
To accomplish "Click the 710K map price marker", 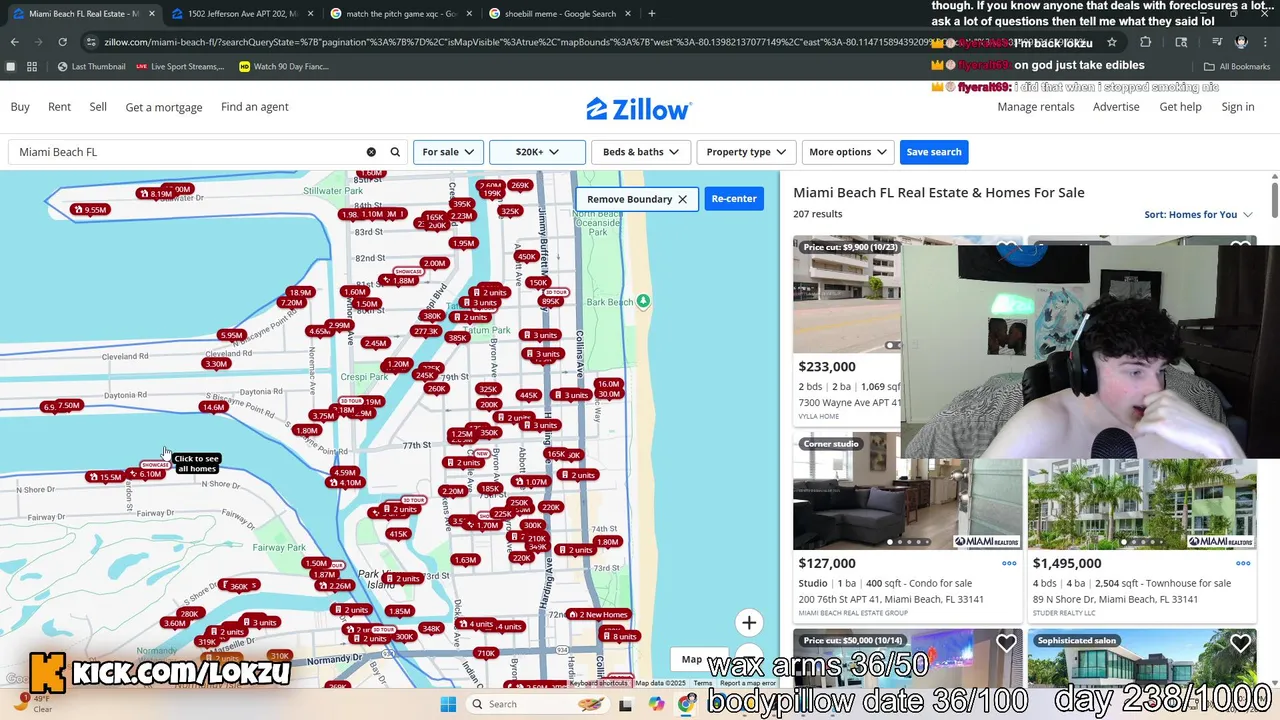I will click(486, 653).
